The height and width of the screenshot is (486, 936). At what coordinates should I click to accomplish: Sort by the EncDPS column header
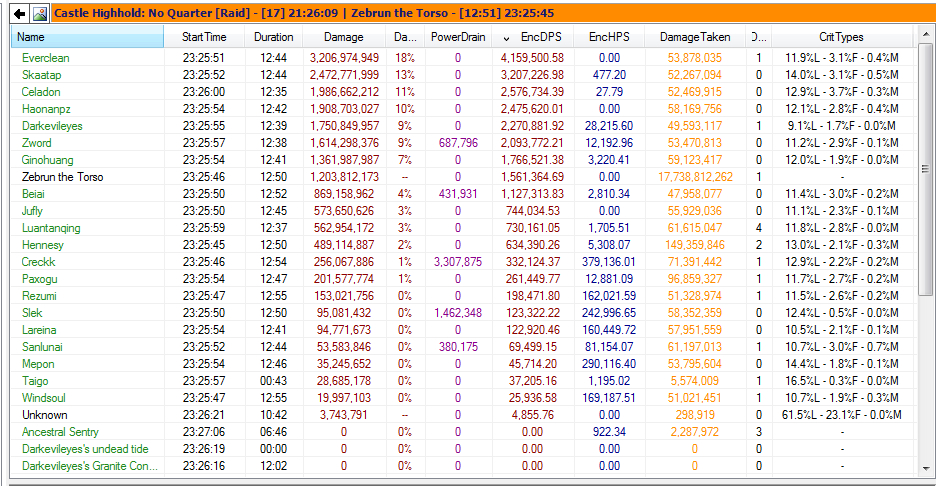(541, 37)
